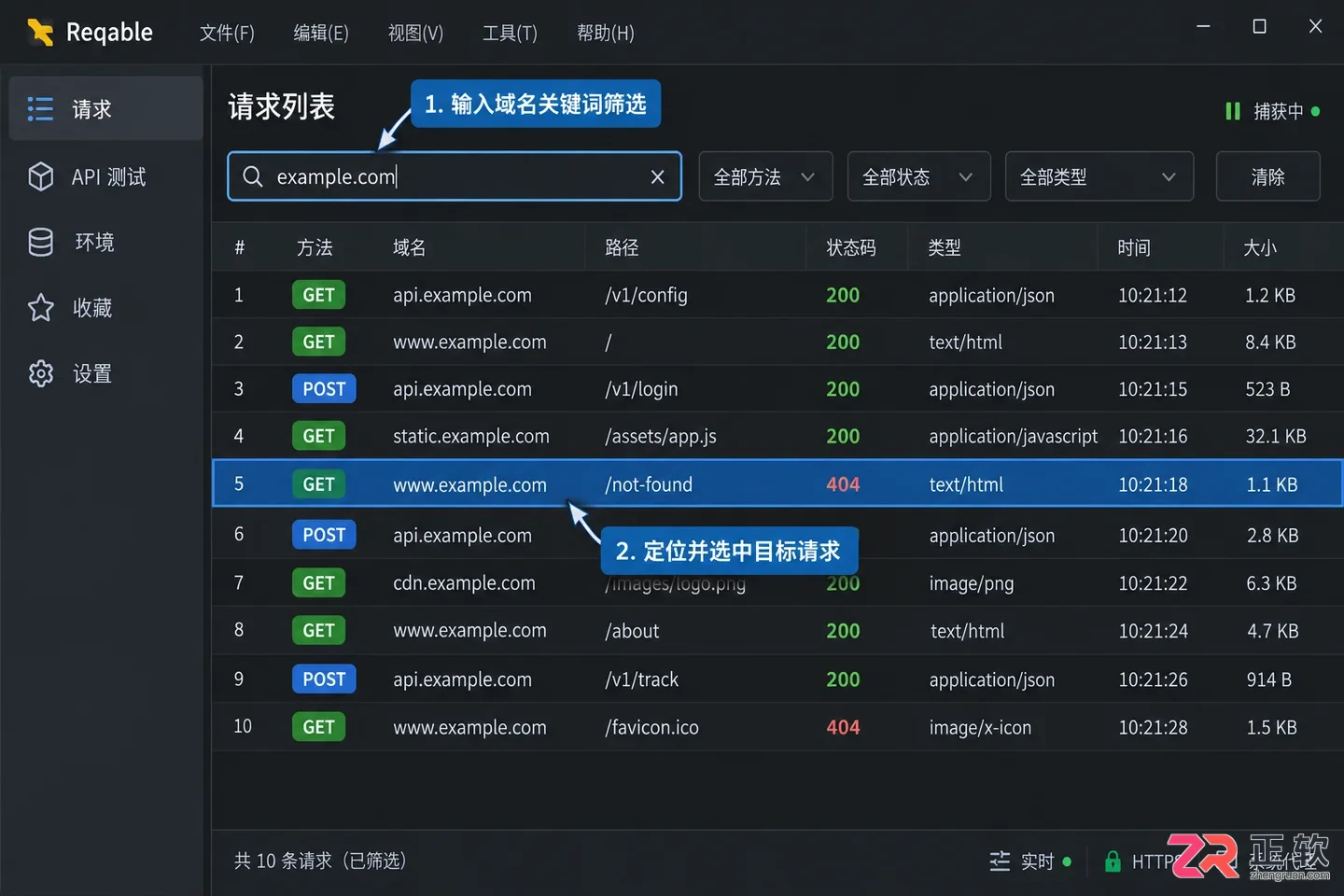Select the application/javascript type cell
This screenshot has width=1344, height=896.
pyautogui.click(x=1014, y=436)
